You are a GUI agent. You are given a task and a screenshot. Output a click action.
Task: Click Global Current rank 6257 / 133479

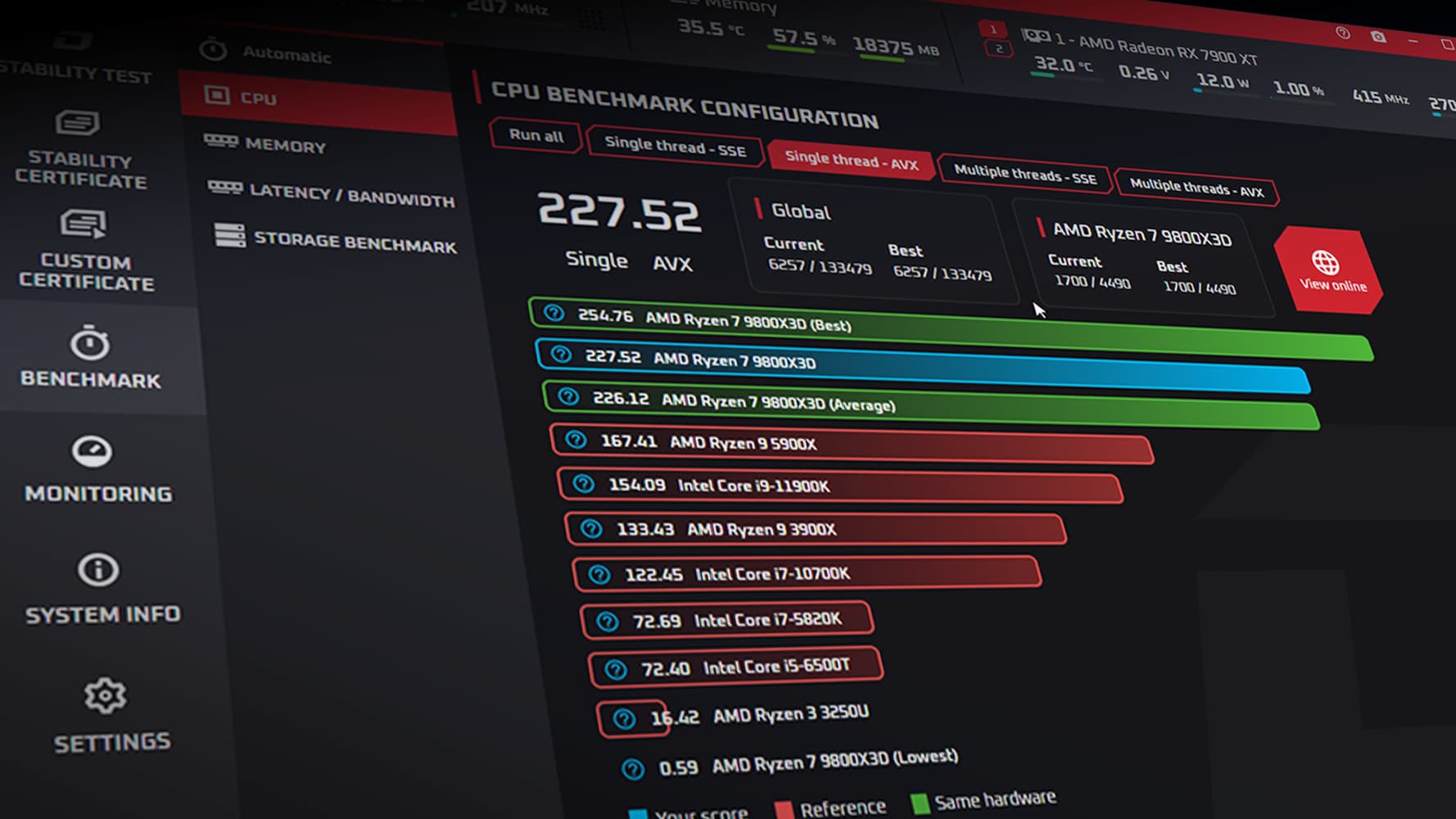pos(820,267)
